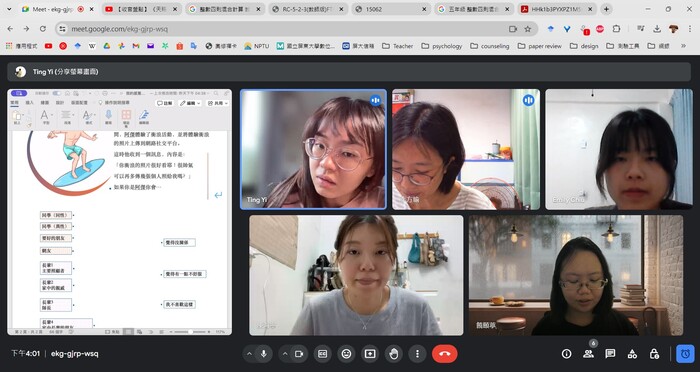Open the apps shortcut in bookmarks bar
Screen dimensions: 700x372
(x=22, y=46)
